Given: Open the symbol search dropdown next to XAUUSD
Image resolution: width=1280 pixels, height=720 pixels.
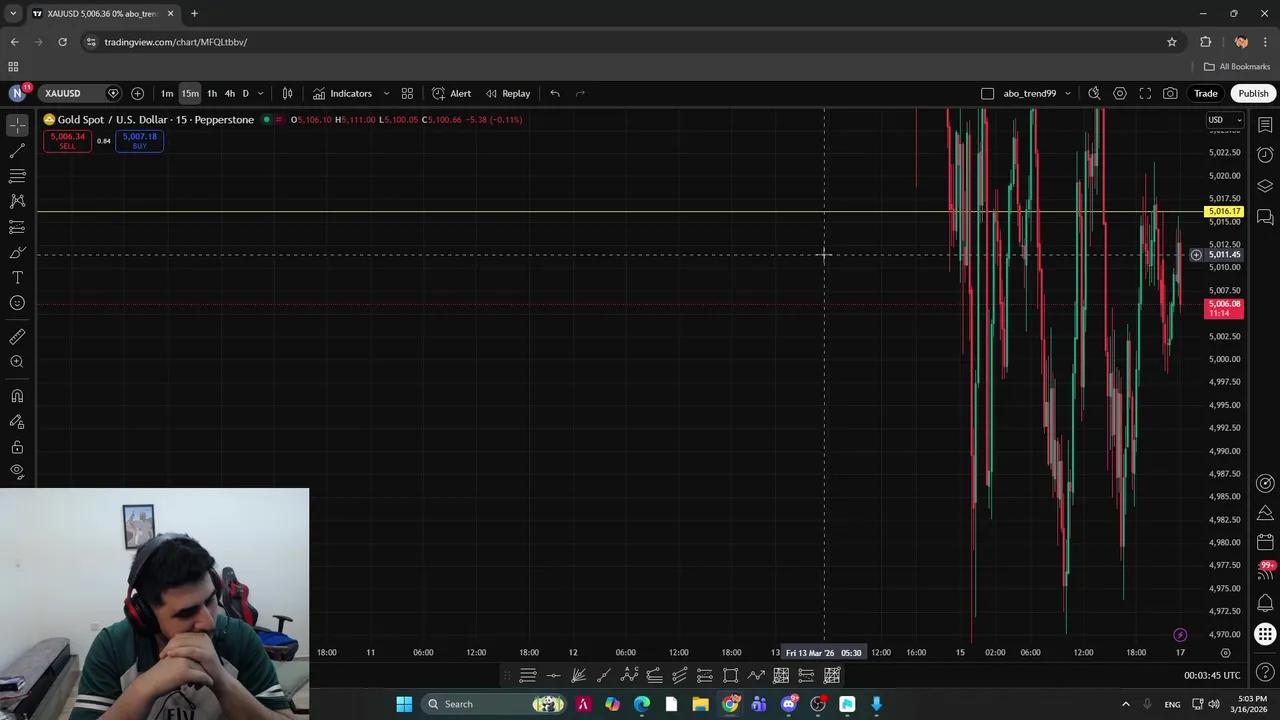Looking at the screenshot, I should (113, 93).
